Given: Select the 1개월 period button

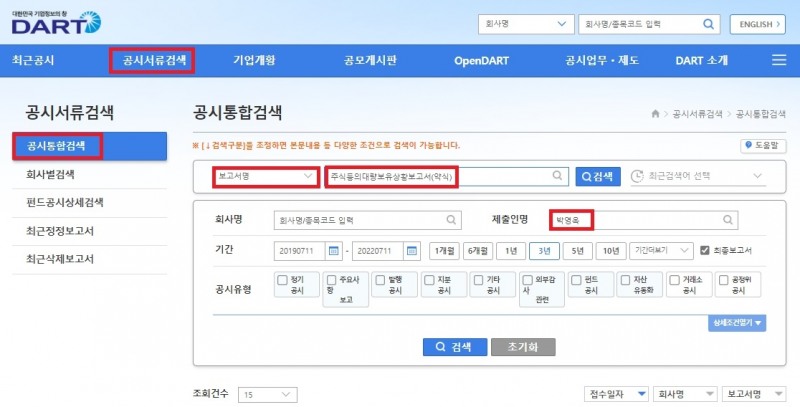Looking at the screenshot, I should coord(444,250).
